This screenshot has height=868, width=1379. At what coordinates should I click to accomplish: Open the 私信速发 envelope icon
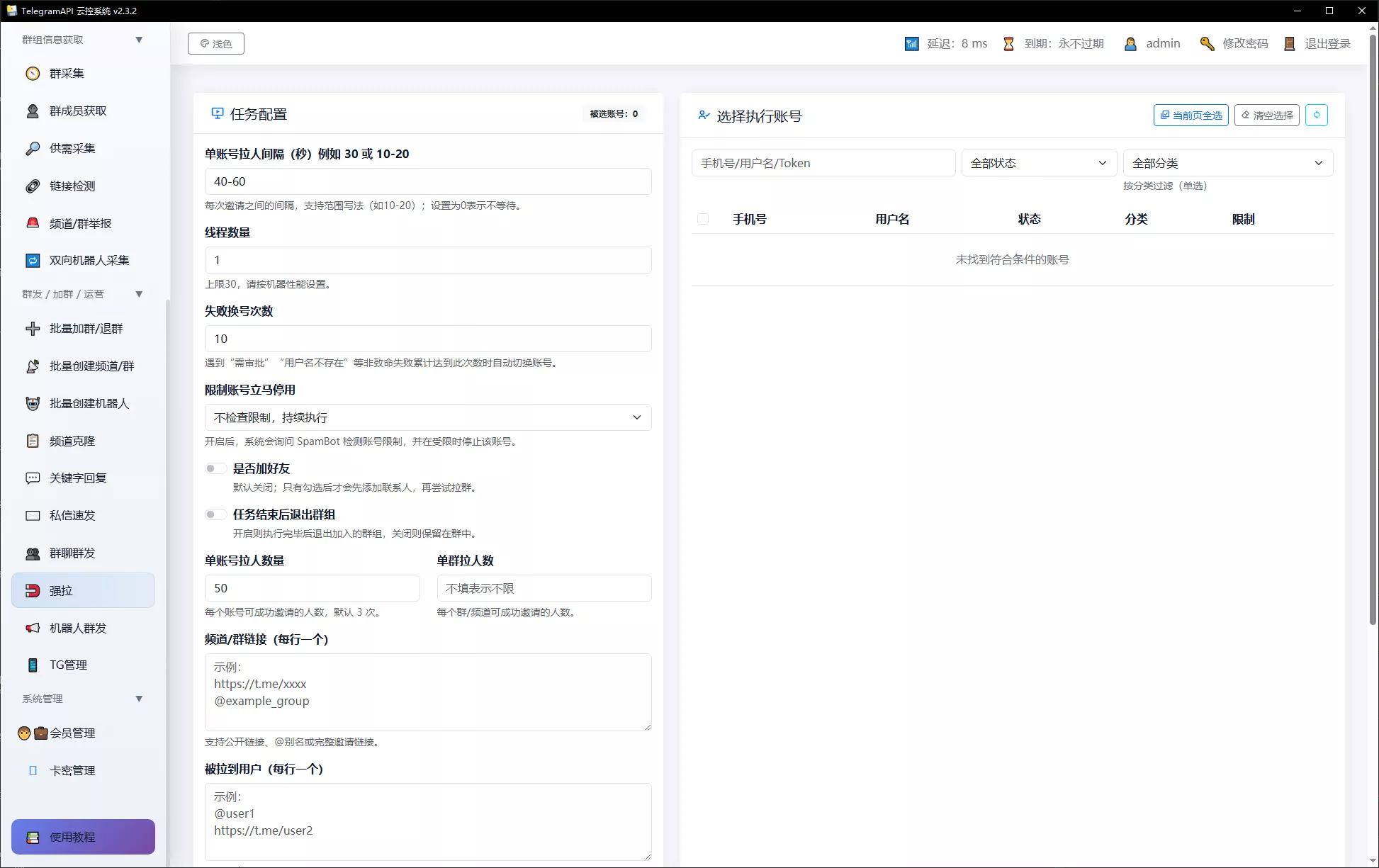33,516
